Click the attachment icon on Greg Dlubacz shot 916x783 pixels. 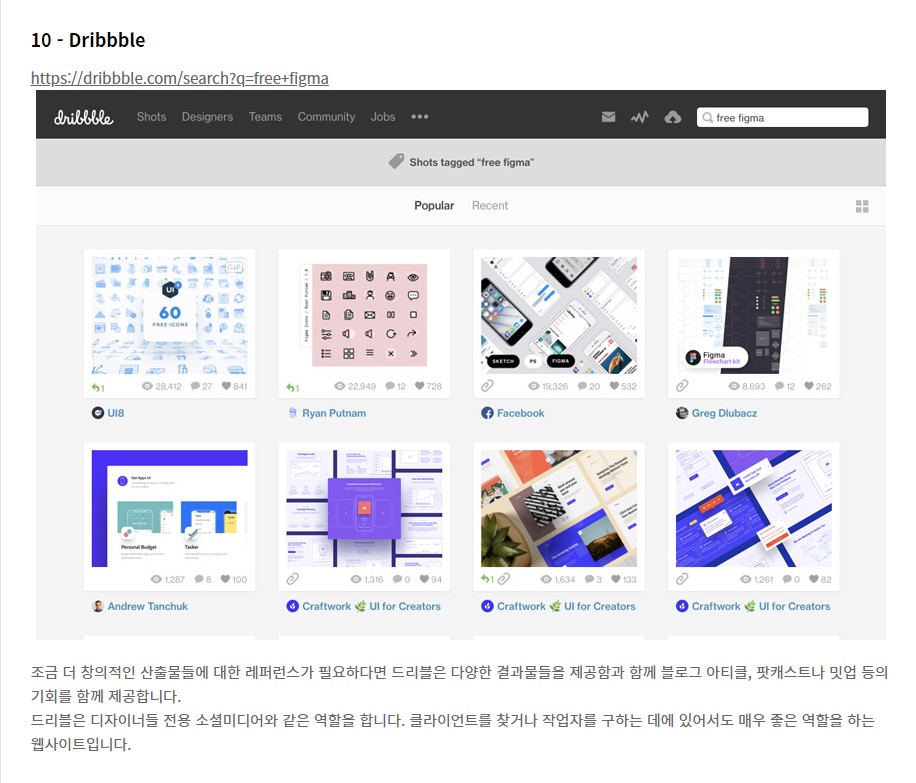point(682,386)
